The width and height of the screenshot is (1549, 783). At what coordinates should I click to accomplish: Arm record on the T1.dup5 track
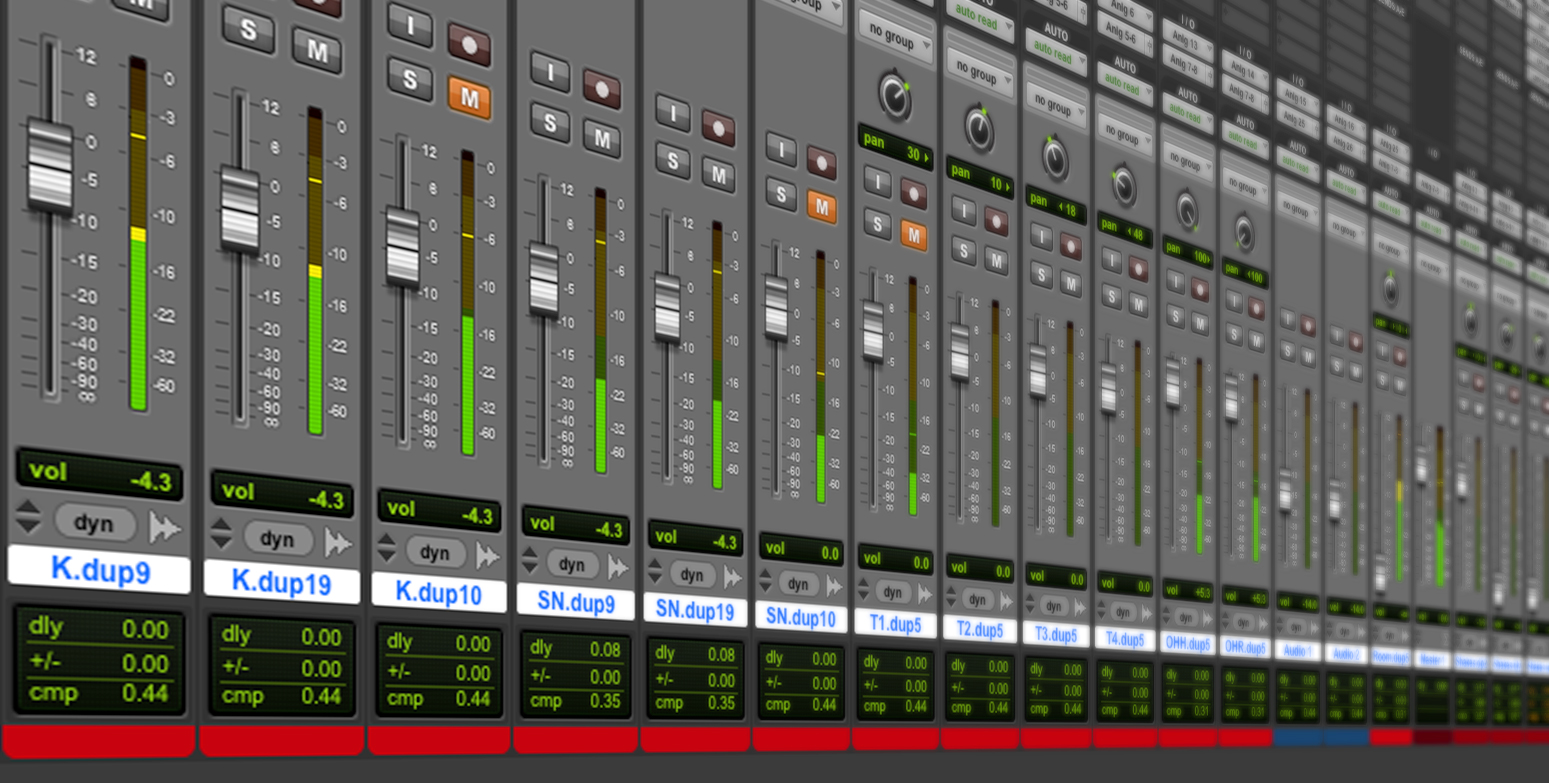point(912,193)
